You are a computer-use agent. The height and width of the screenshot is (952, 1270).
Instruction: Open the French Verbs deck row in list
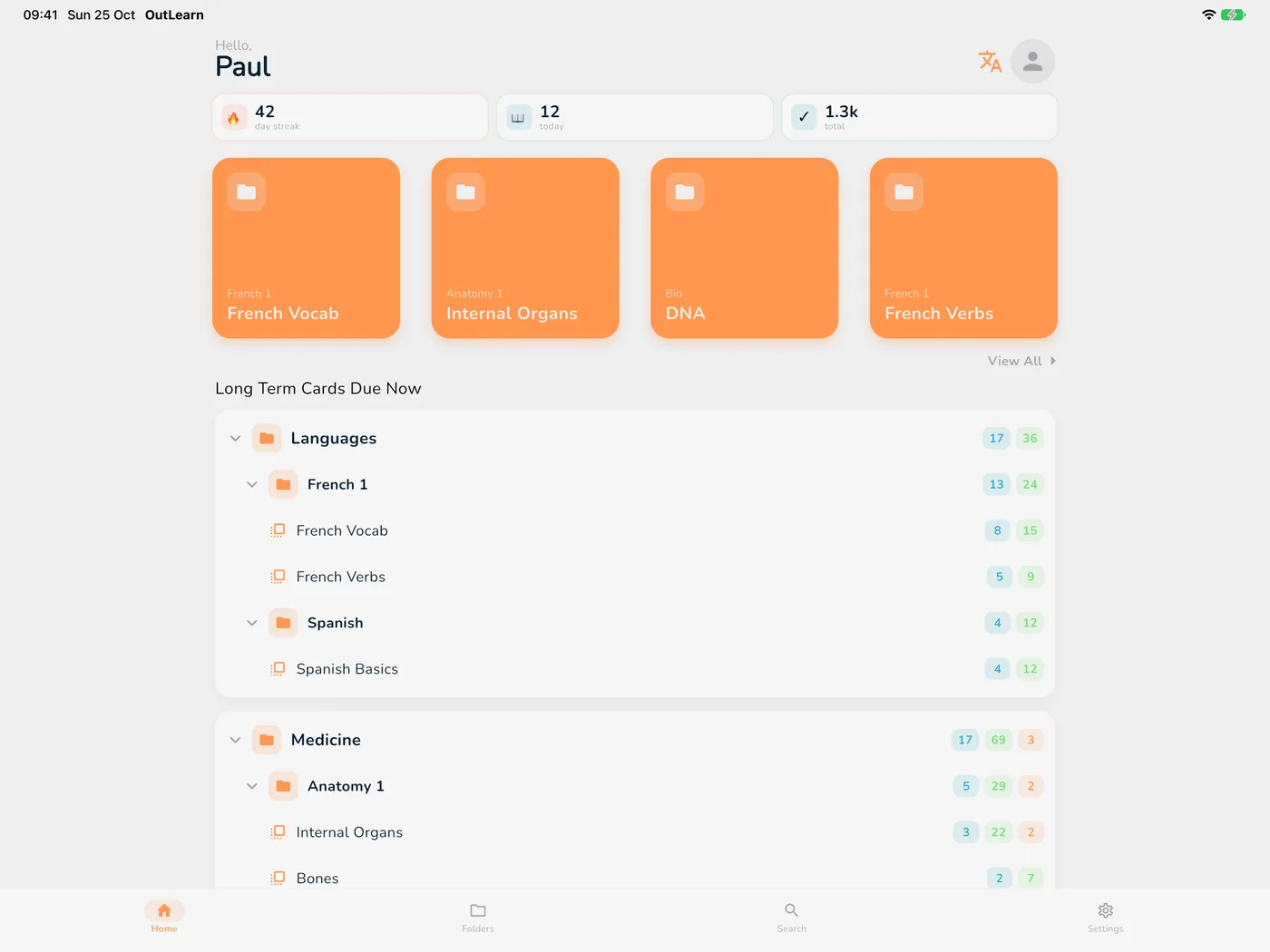tap(635, 577)
